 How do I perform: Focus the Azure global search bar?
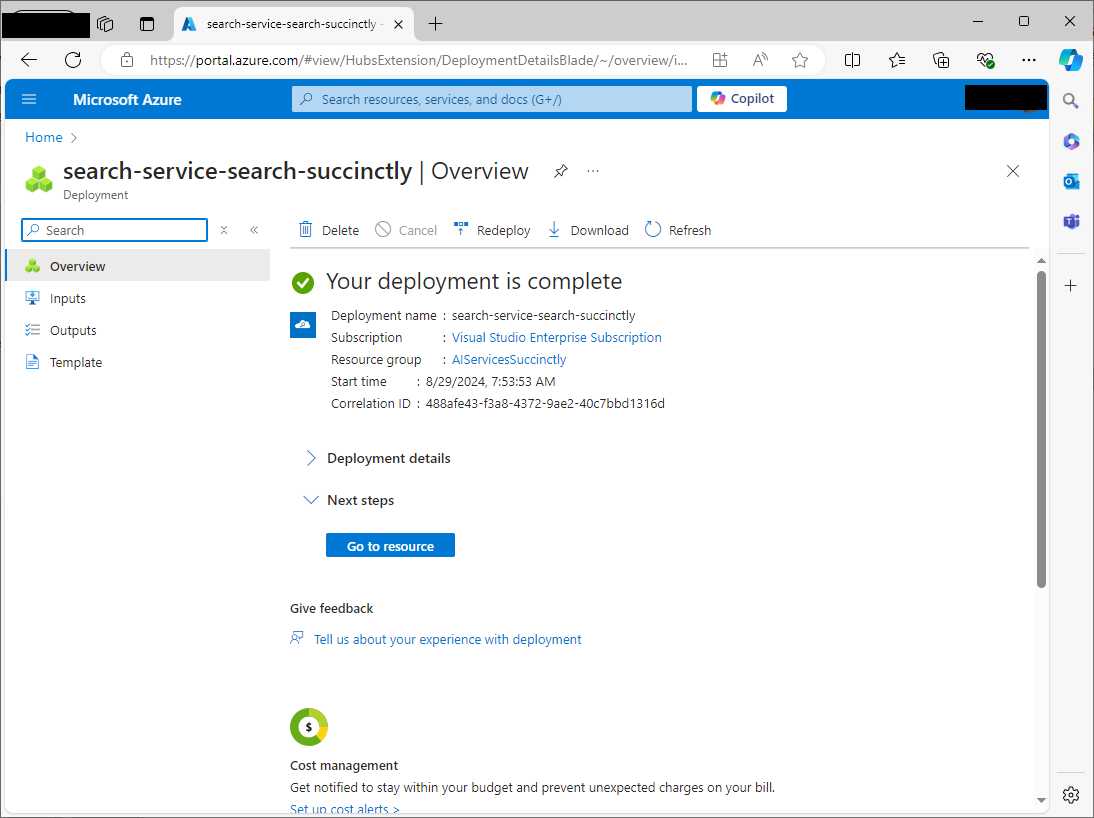click(492, 99)
